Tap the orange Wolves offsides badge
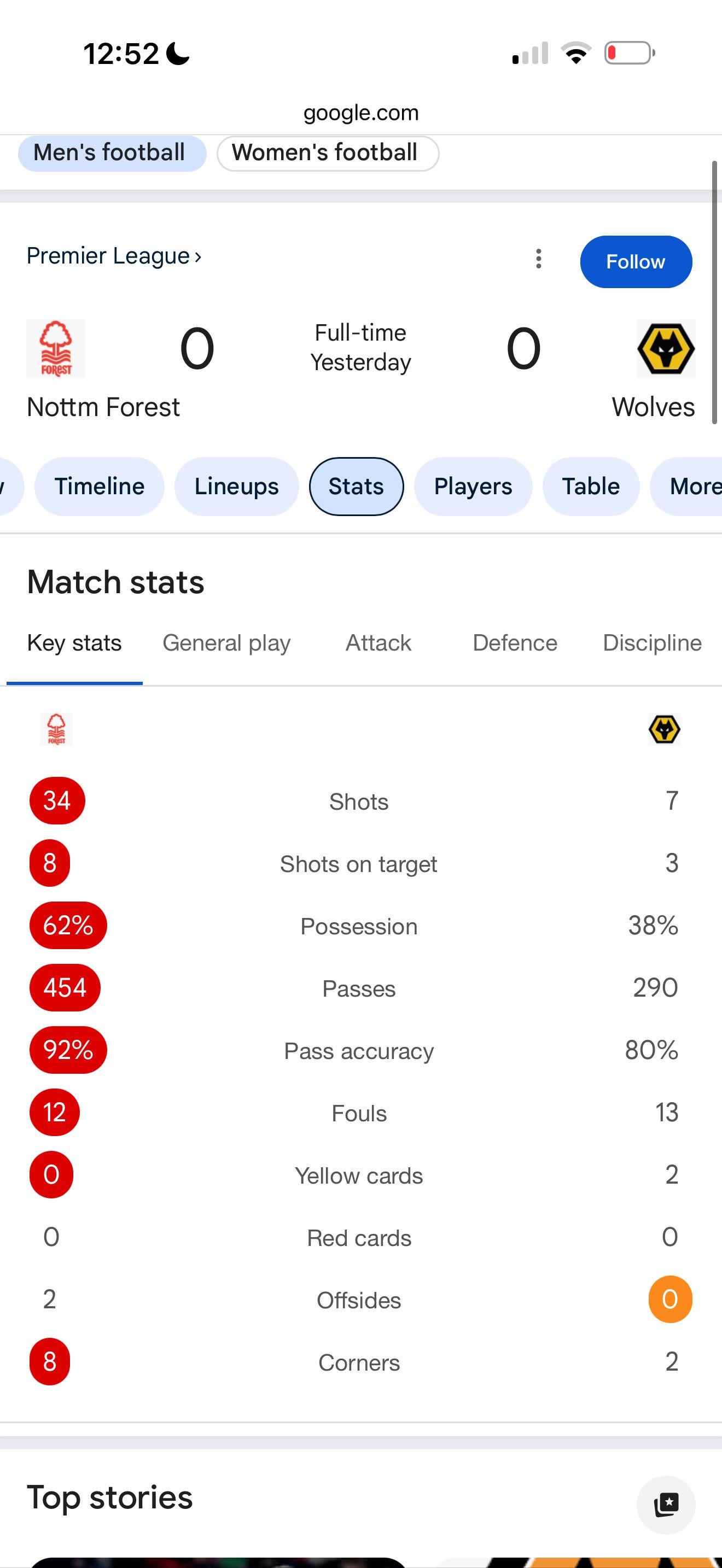The width and height of the screenshot is (722, 1568). [x=669, y=1299]
